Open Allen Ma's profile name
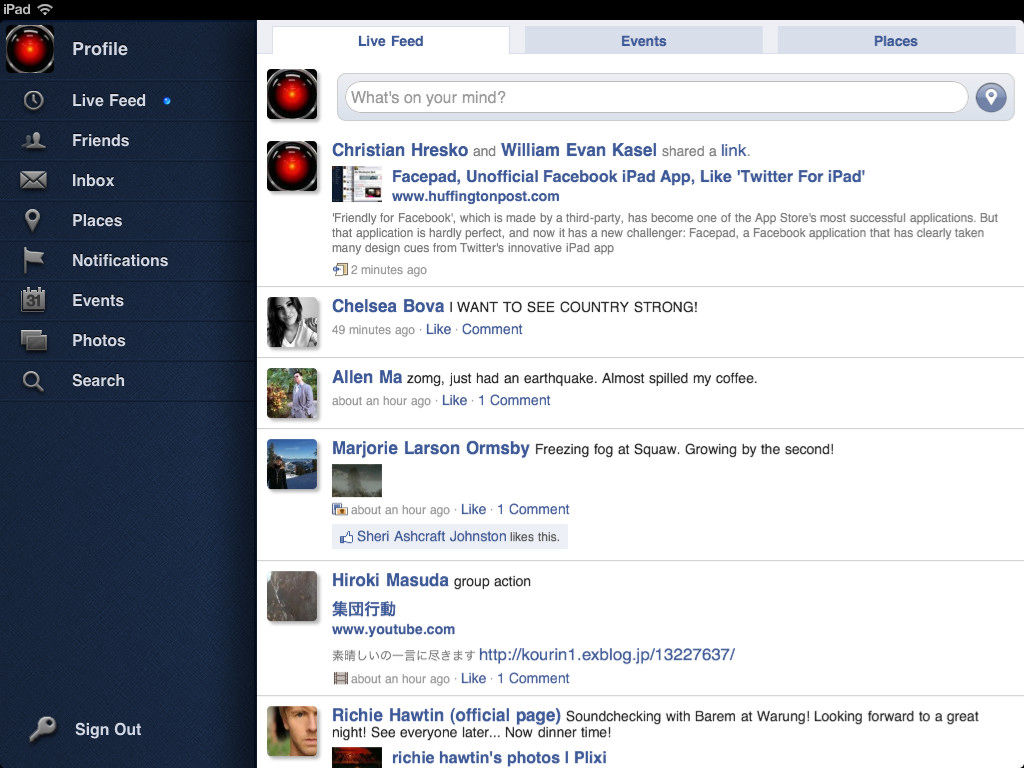Viewport: 1024px width, 768px height. pos(367,377)
